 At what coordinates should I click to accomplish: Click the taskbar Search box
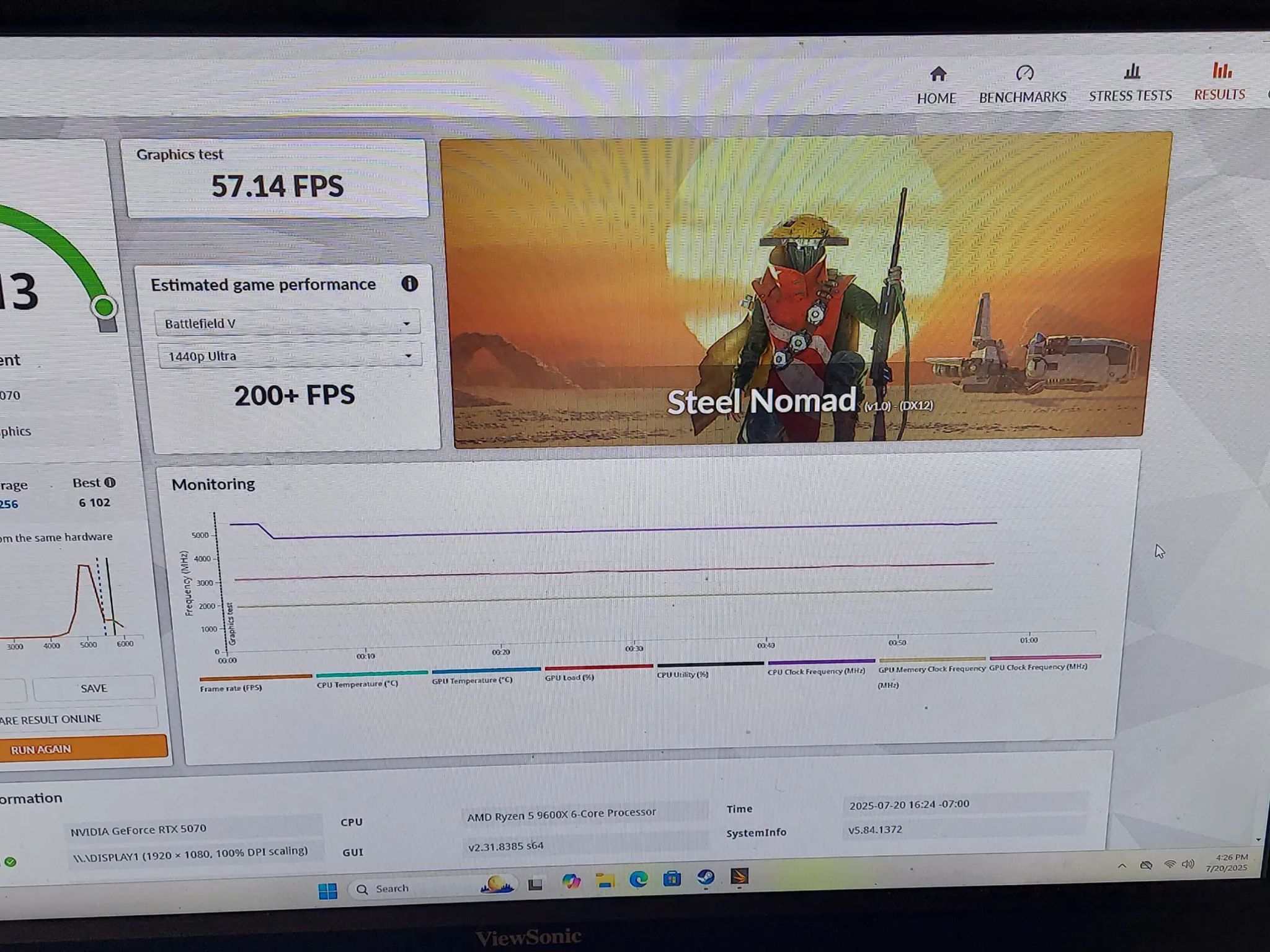tap(432, 888)
